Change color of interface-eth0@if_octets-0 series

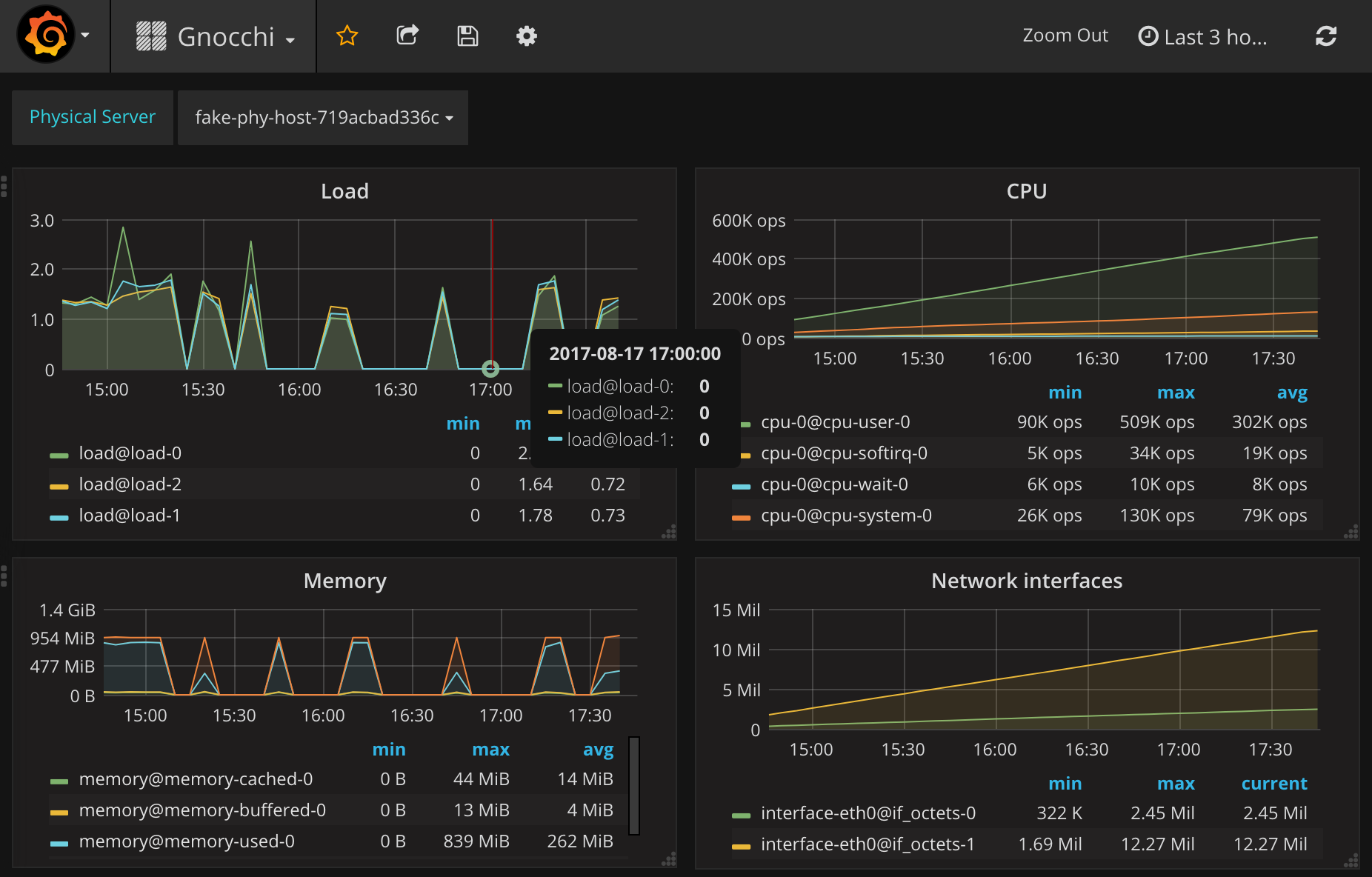[x=742, y=813]
